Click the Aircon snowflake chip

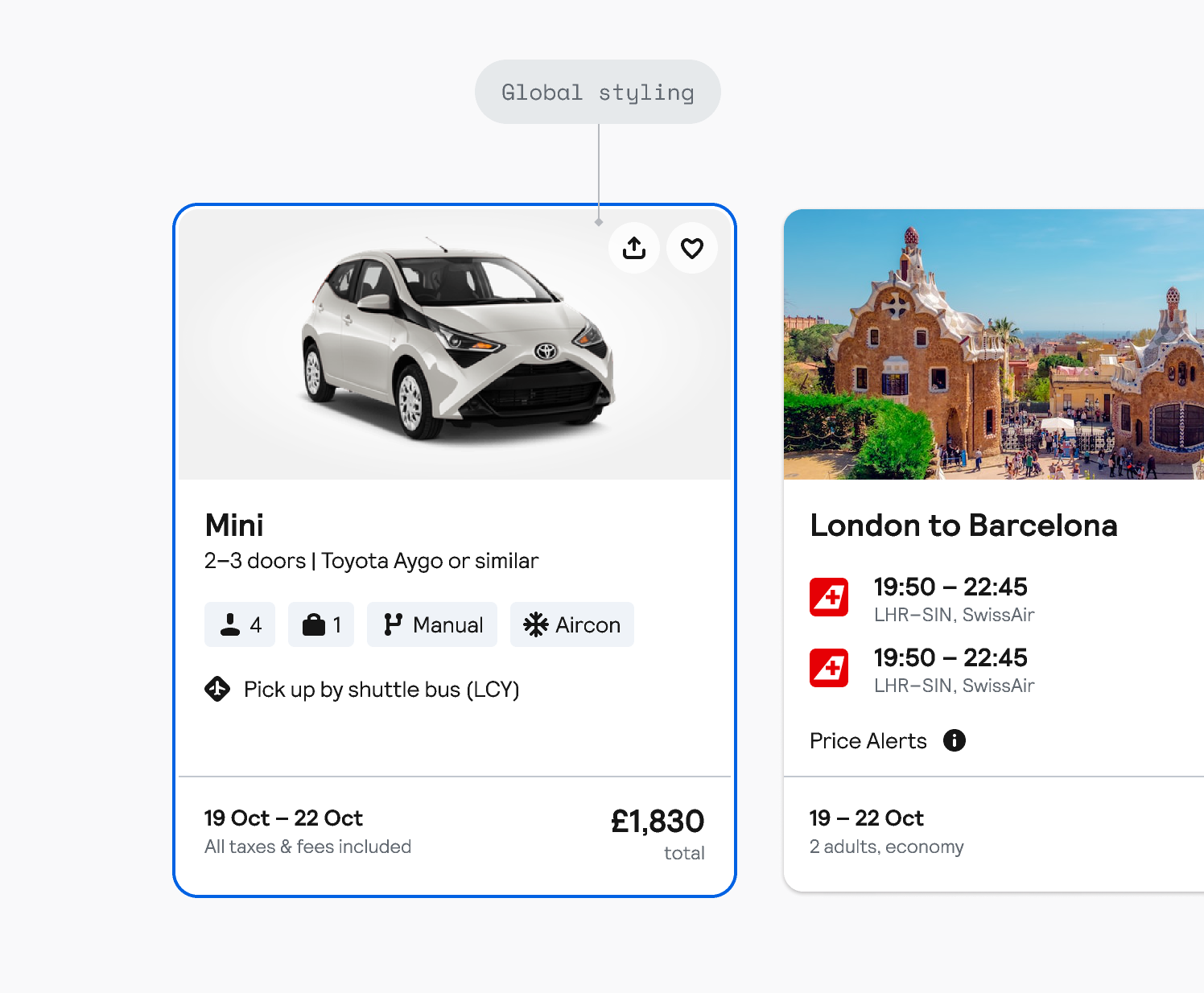[x=572, y=624]
